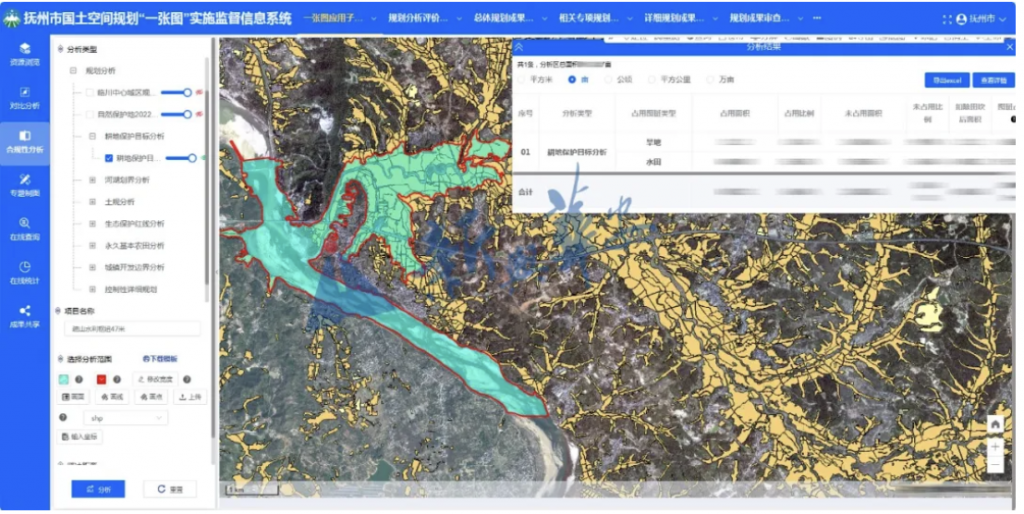The width and height of the screenshot is (1024, 514).
Task: Click the fullscreen icon in top bar
Action: [x=947, y=19]
